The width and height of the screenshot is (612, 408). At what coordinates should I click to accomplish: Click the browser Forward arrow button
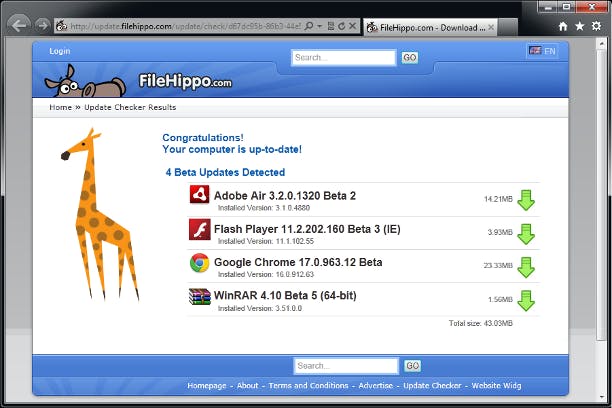pos(42,26)
